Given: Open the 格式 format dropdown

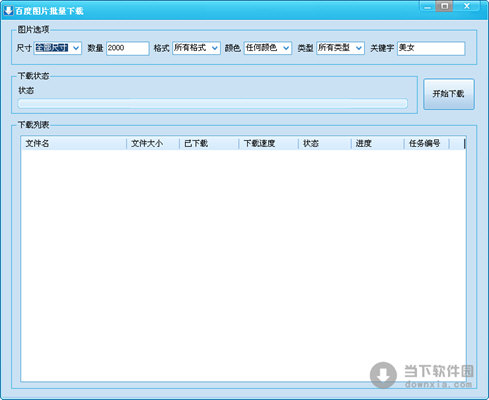Looking at the screenshot, I should 196,48.
